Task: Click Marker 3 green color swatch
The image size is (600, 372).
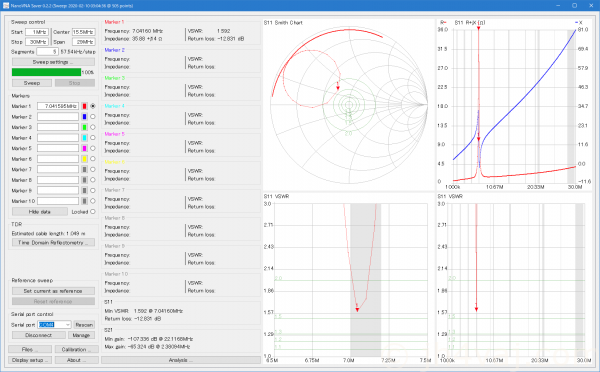Action: 85,127
